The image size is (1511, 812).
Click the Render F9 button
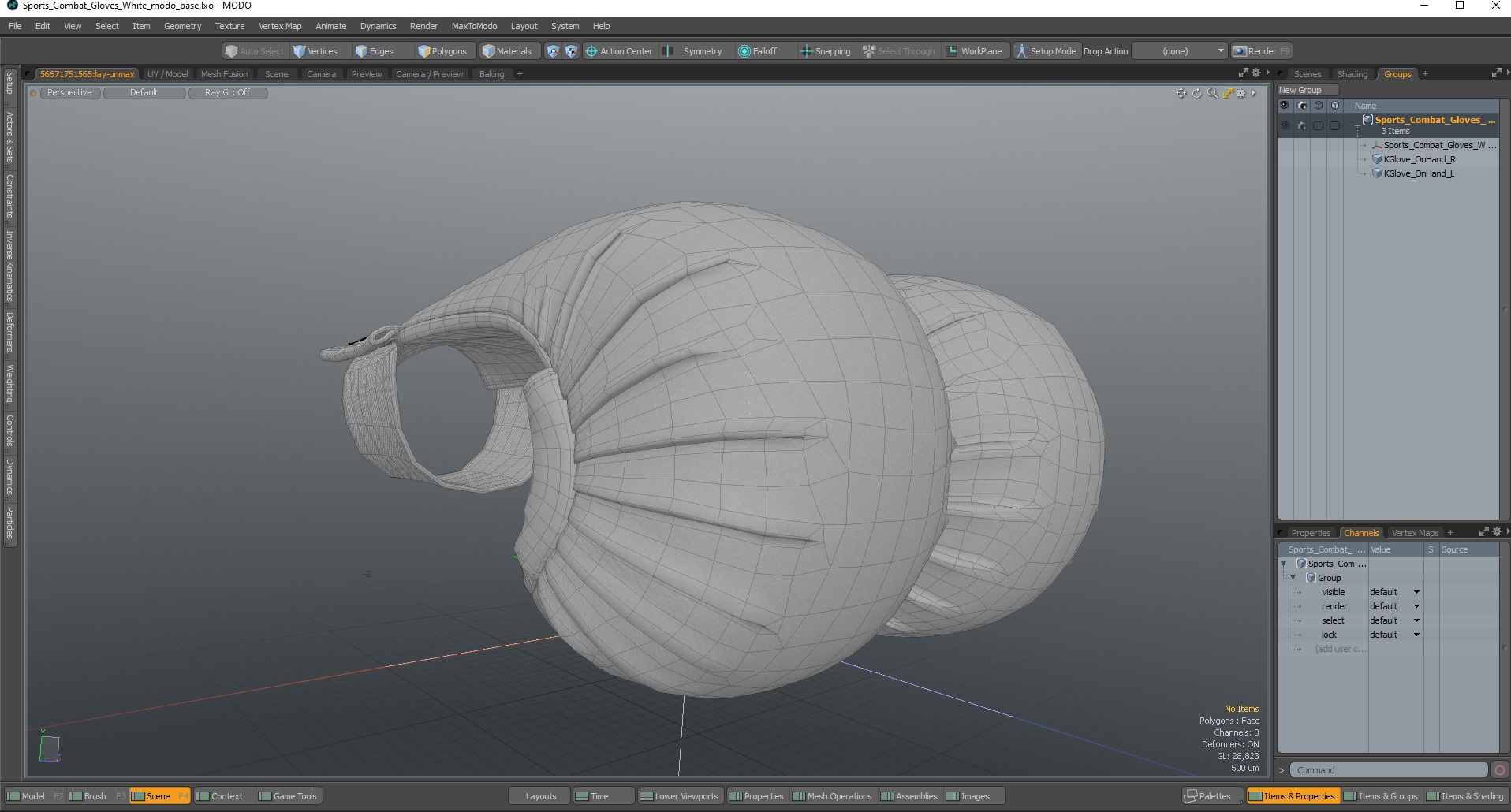pos(1262,51)
